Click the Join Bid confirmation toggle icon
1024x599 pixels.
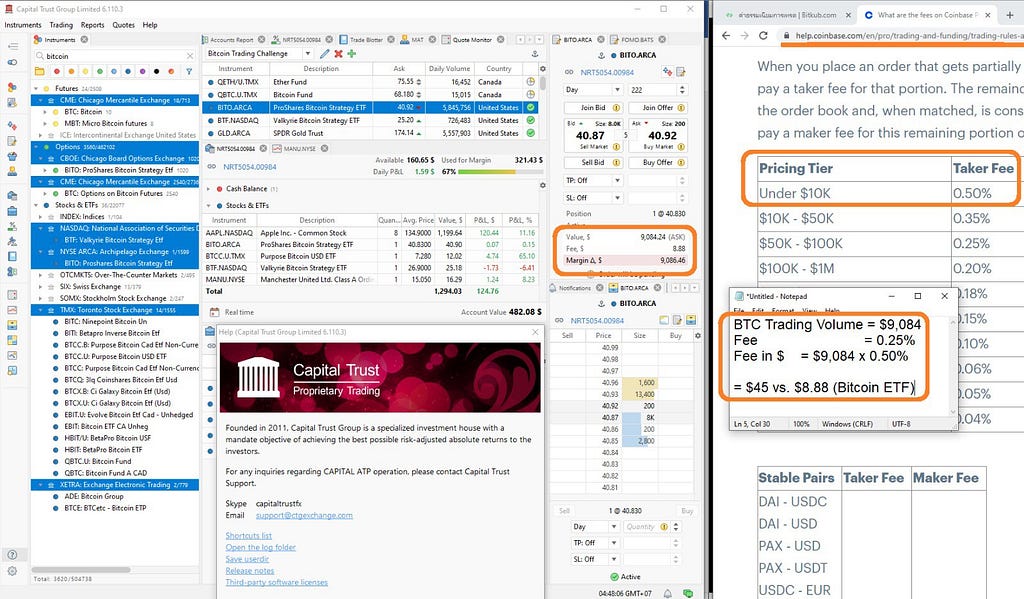[616, 108]
